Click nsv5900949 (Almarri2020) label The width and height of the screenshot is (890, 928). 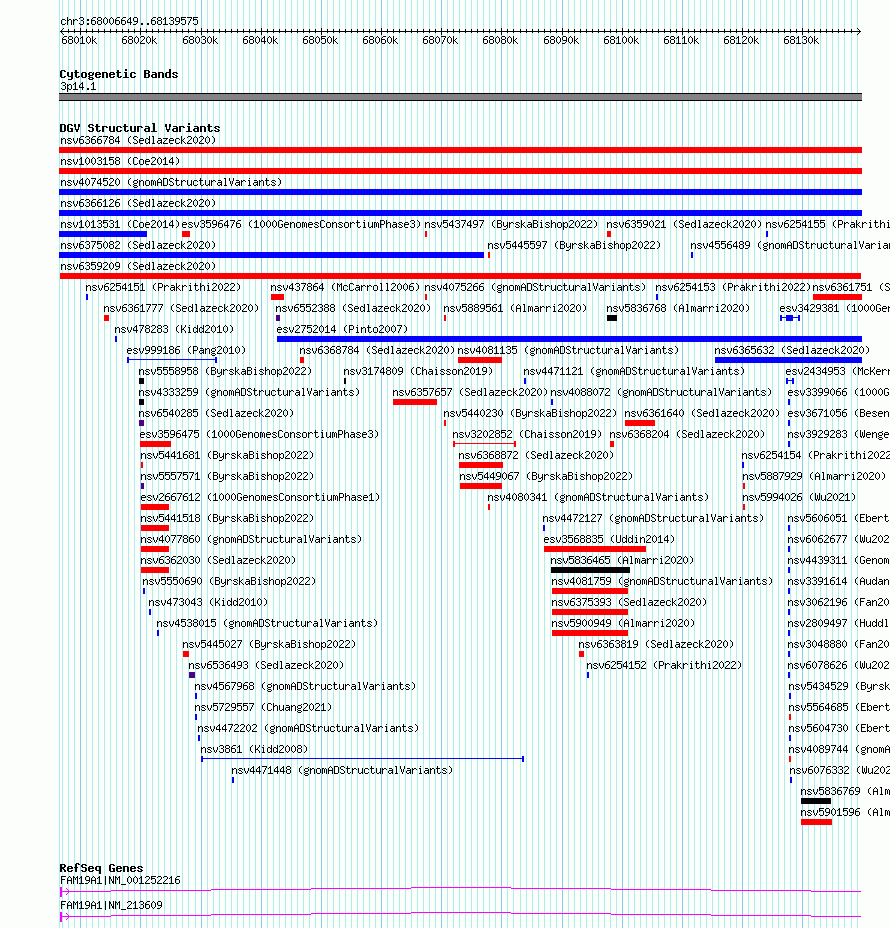pyautogui.click(x=623, y=623)
